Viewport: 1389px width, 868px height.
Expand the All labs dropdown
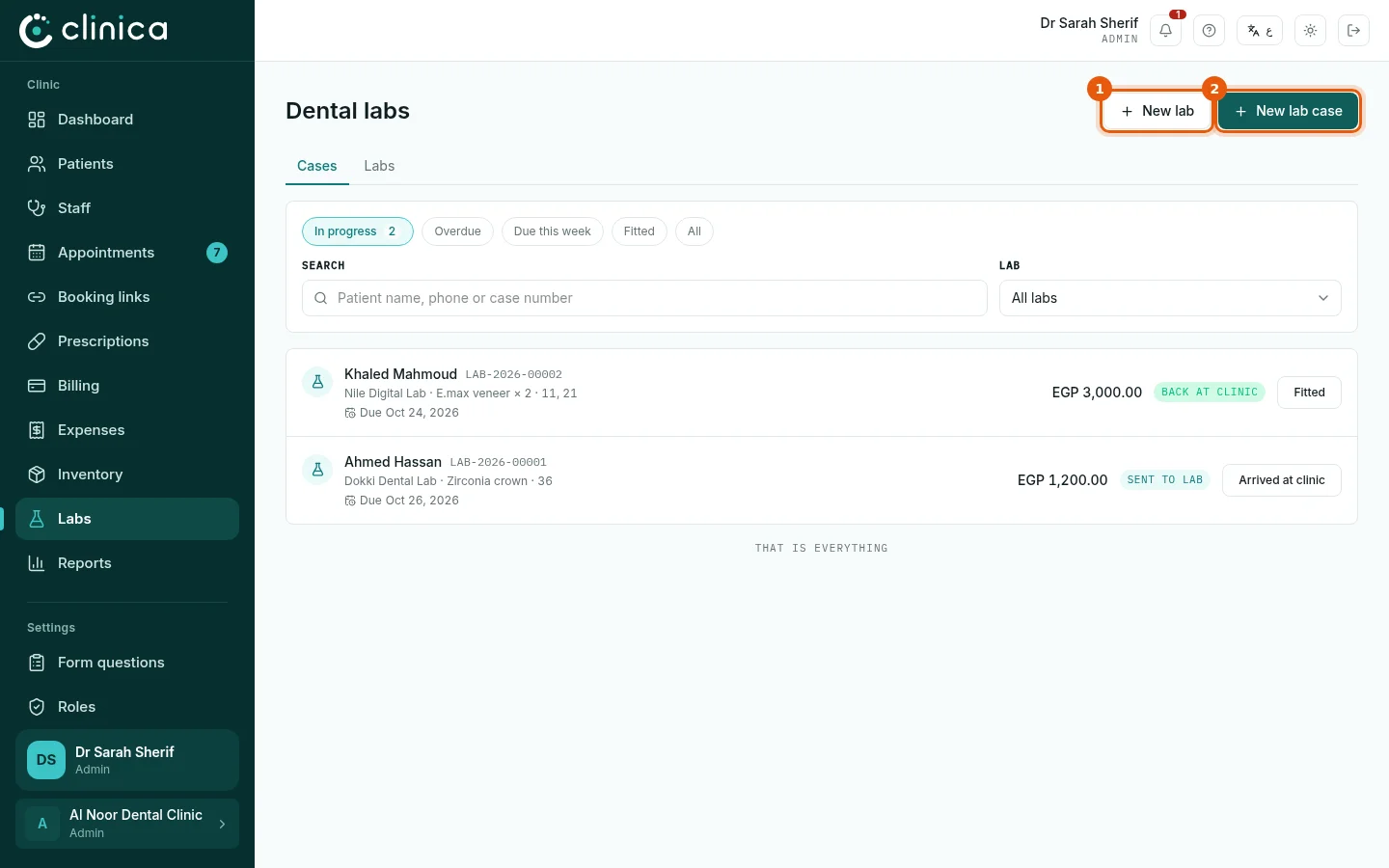click(1170, 298)
